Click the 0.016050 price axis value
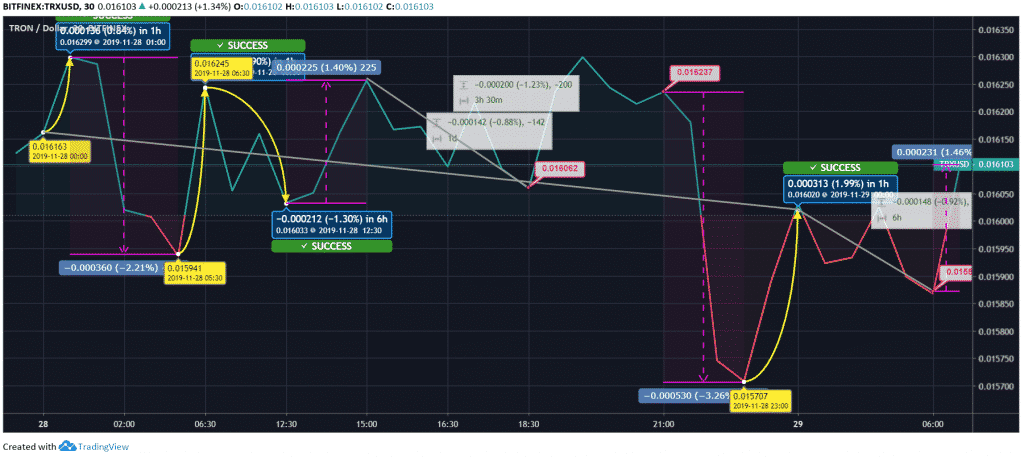This screenshot has height=459, width=1024. 996,195
